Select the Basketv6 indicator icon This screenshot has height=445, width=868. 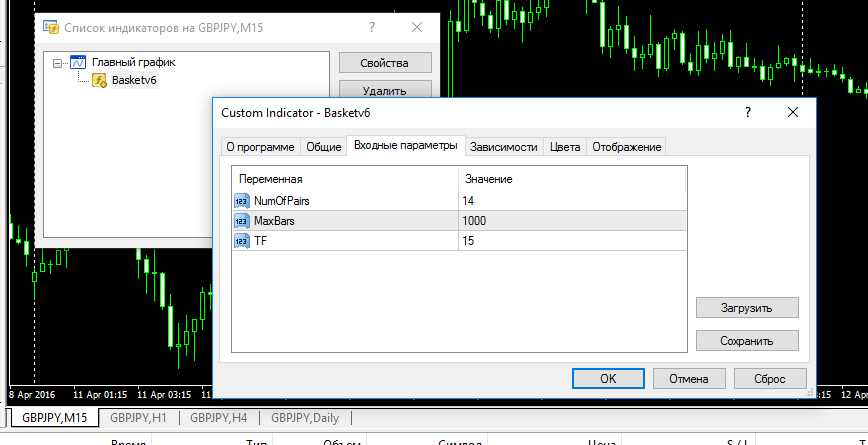click(x=100, y=80)
